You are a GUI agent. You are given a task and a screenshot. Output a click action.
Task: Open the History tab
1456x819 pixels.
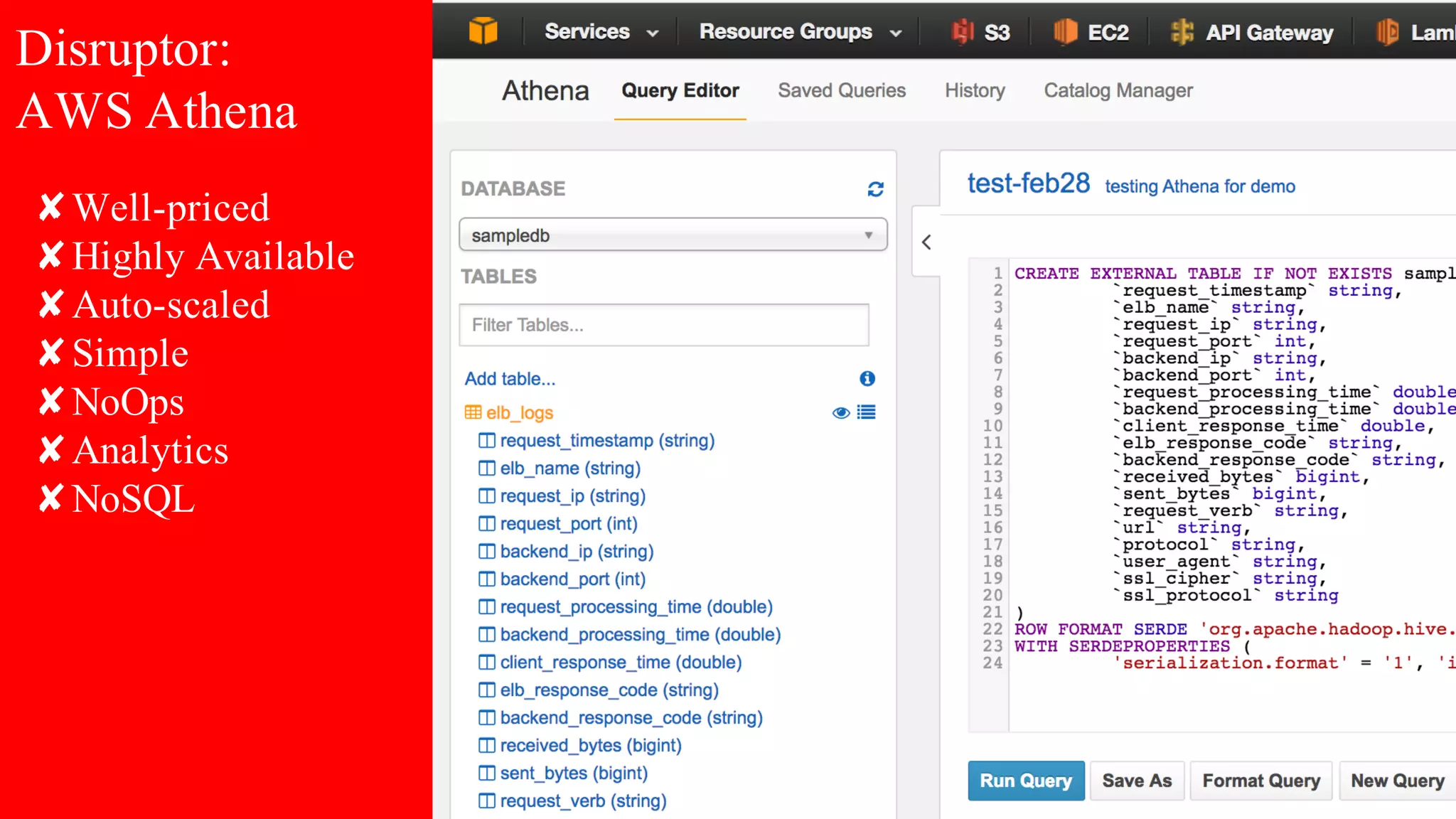click(x=975, y=91)
